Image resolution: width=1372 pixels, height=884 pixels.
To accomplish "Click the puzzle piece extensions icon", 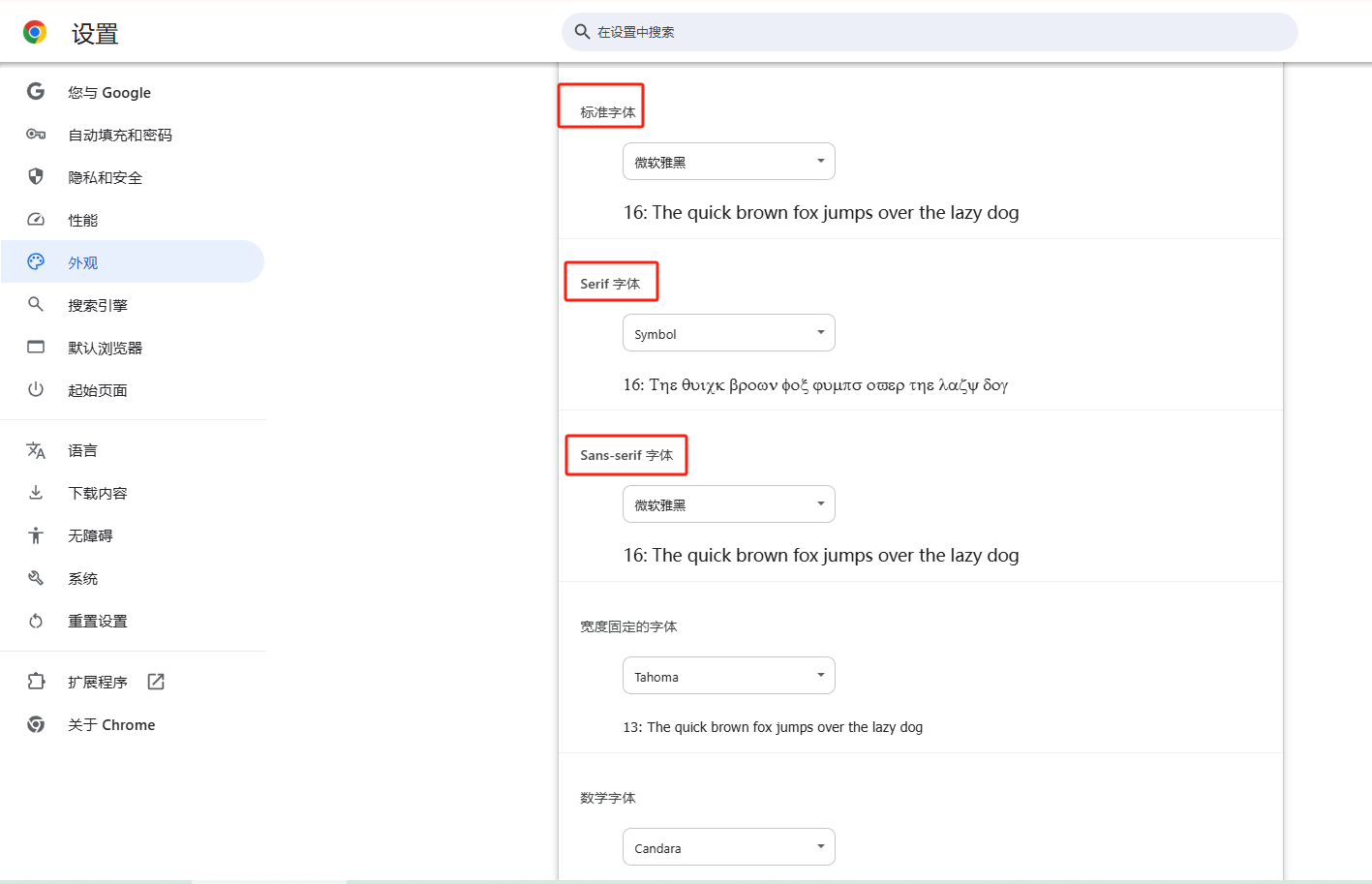I will (36, 682).
